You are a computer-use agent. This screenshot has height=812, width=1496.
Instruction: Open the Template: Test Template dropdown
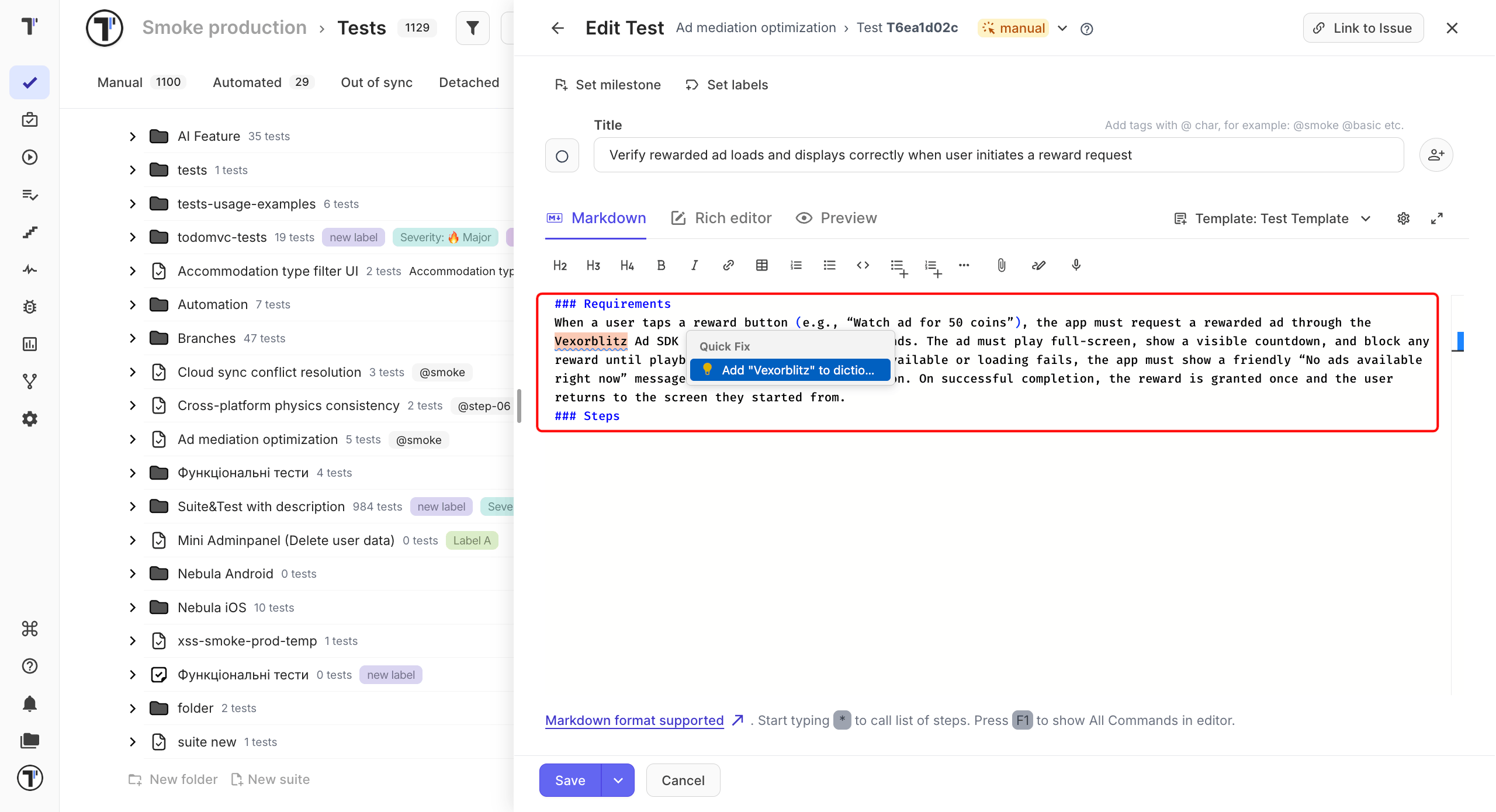coord(1272,218)
